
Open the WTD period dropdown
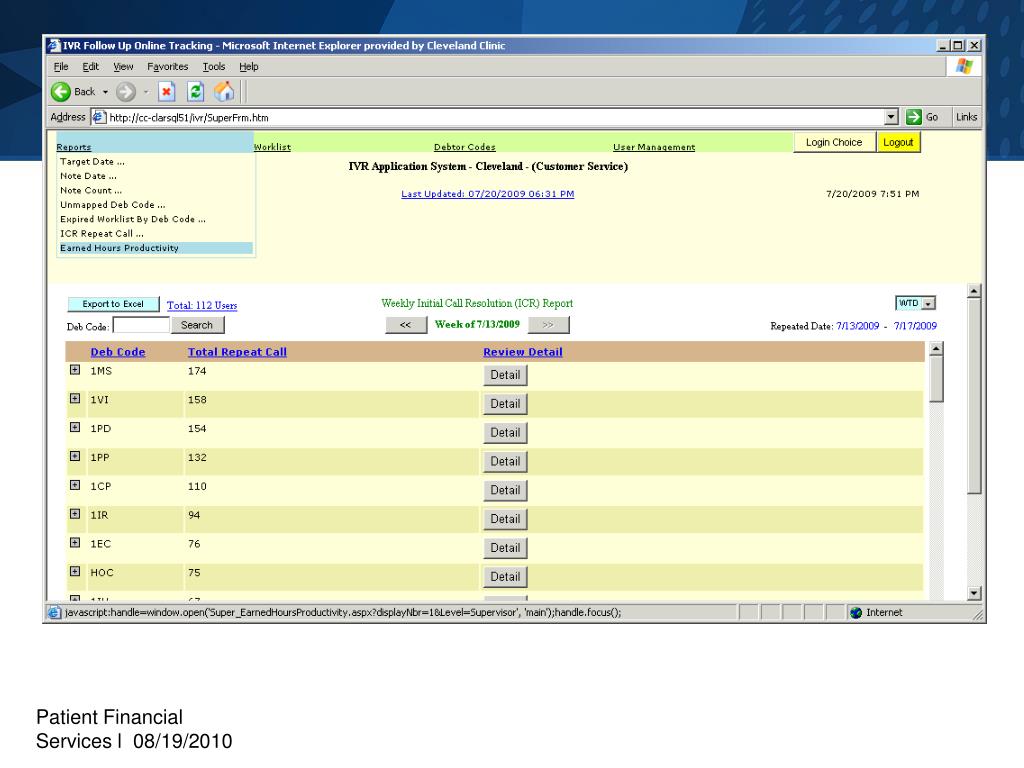click(928, 303)
